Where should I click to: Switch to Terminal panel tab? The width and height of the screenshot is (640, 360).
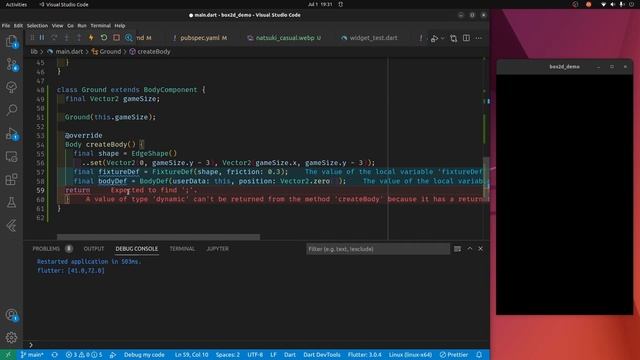(182, 249)
